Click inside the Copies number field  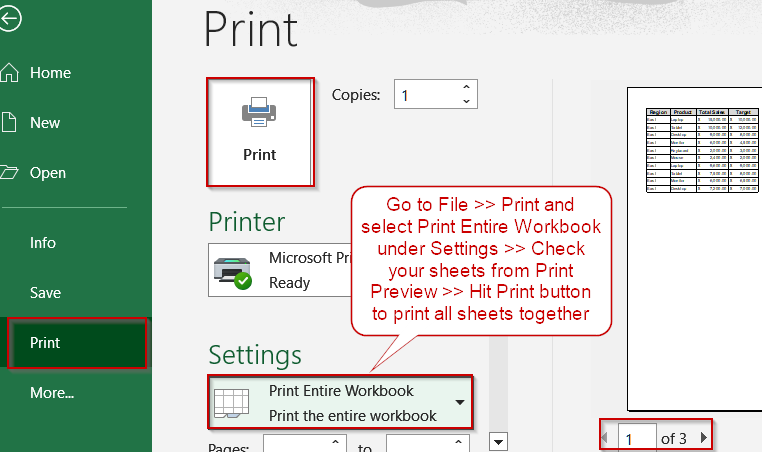pyautogui.click(x=428, y=94)
